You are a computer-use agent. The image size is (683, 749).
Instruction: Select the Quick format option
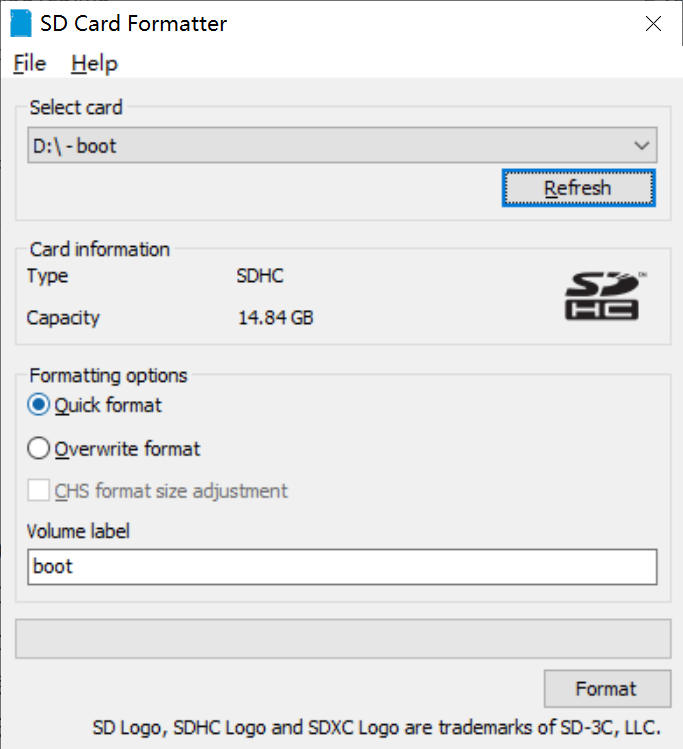(40, 405)
